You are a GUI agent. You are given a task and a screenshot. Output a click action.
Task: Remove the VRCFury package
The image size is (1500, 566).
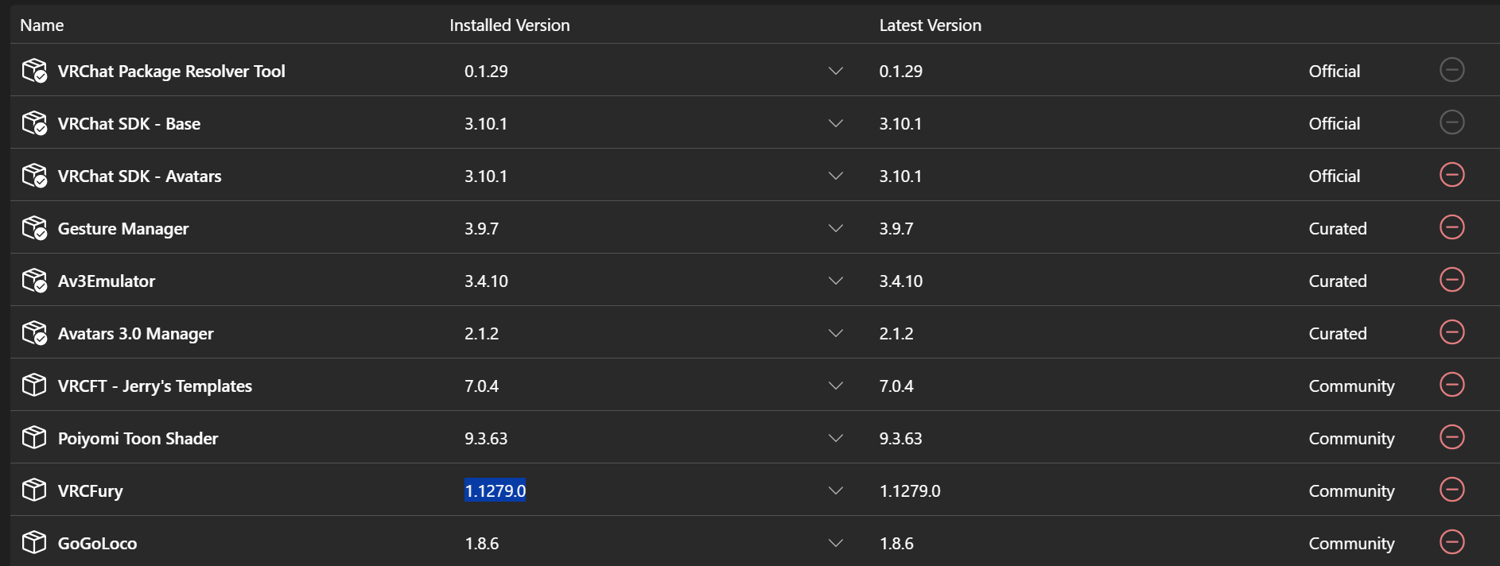1452,490
